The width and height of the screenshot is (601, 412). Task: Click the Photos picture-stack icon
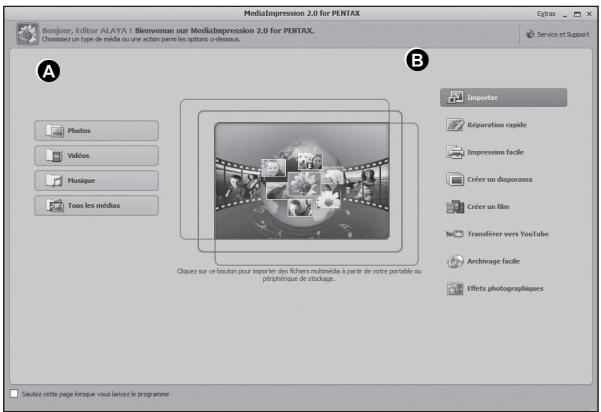tap(55, 131)
